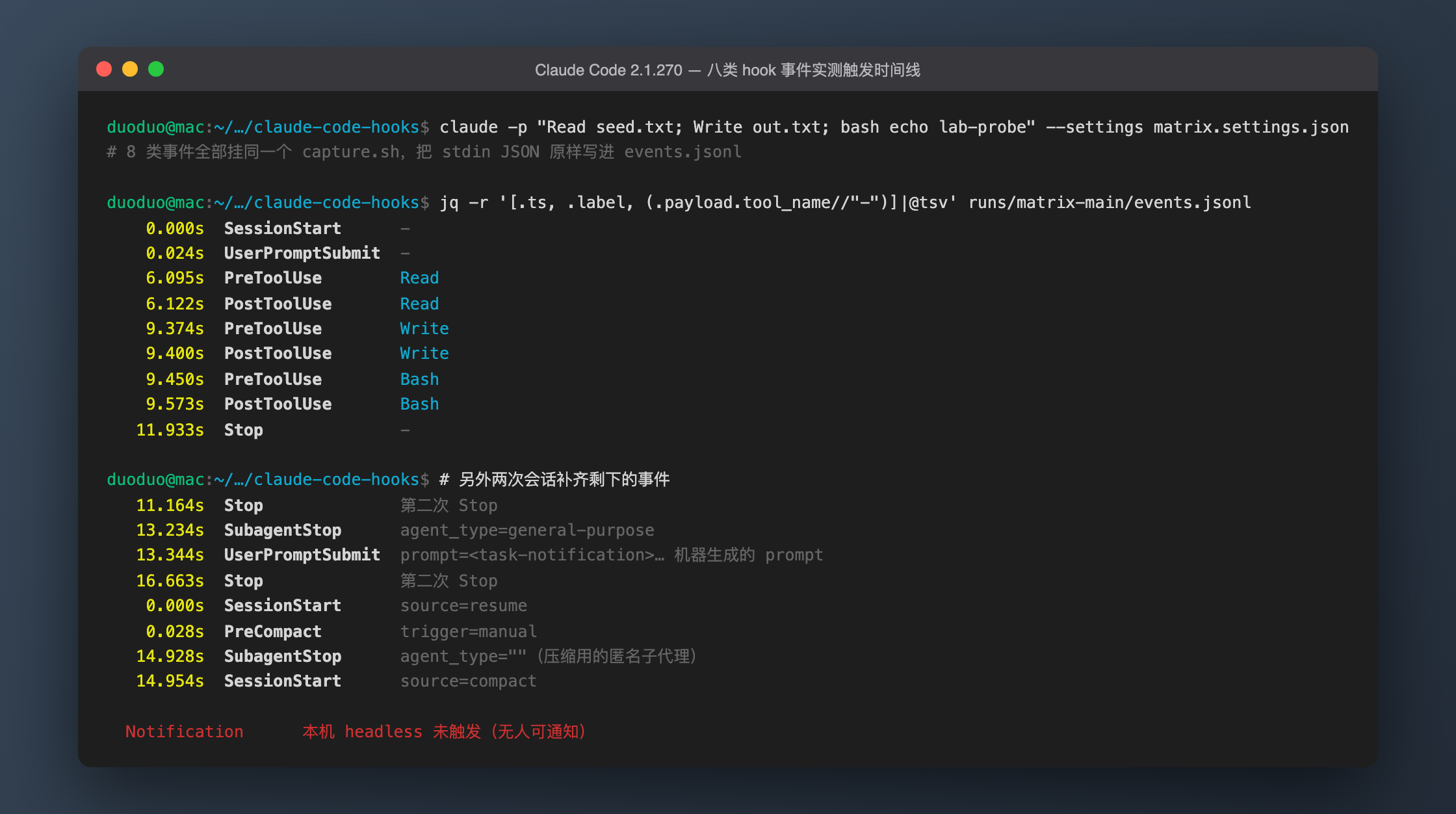Click timestamp 11.164s
The height and width of the screenshot is (814, 1456).
[170, 505]
